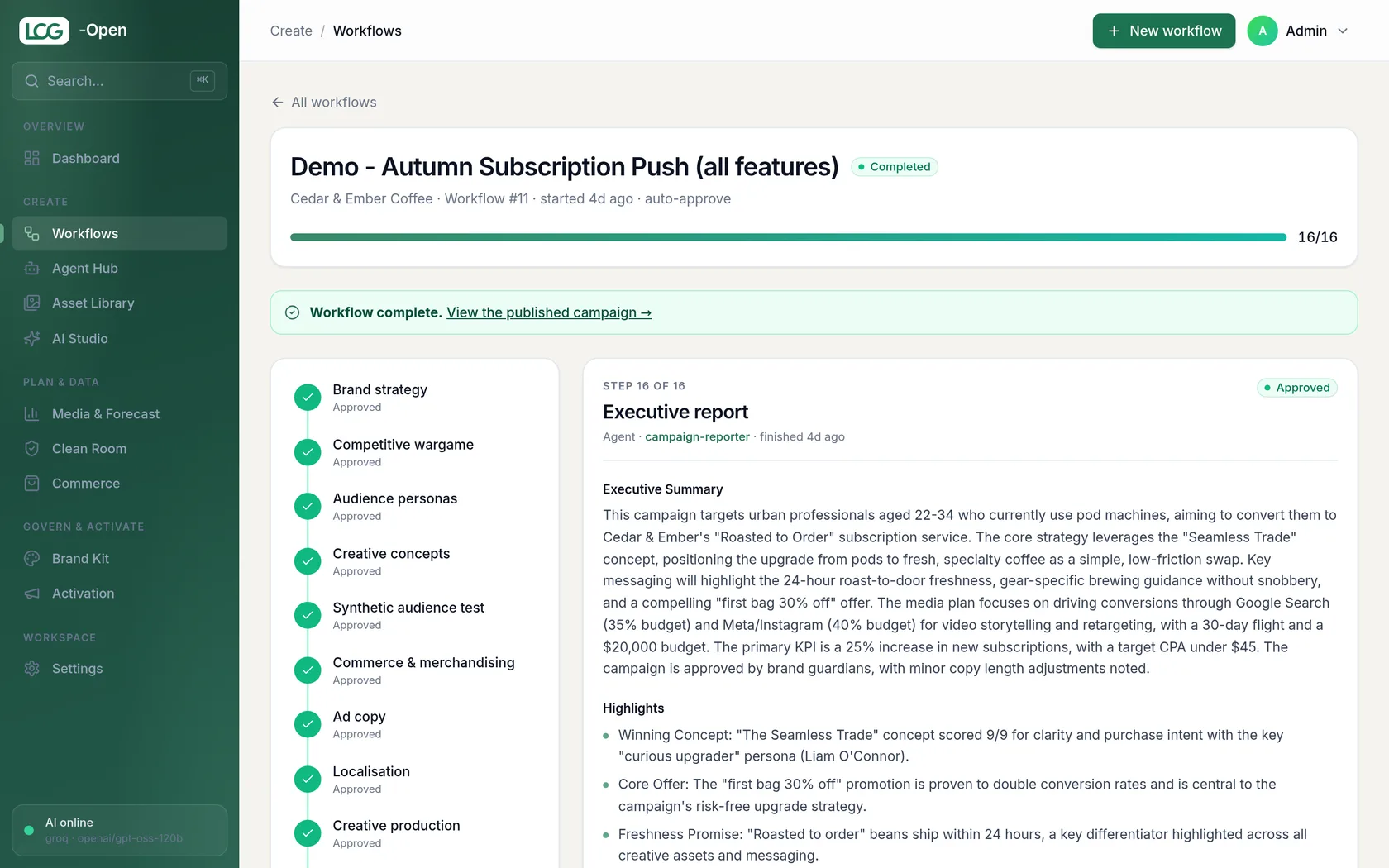Click the back arrow beside All workflows

point(278,103)
